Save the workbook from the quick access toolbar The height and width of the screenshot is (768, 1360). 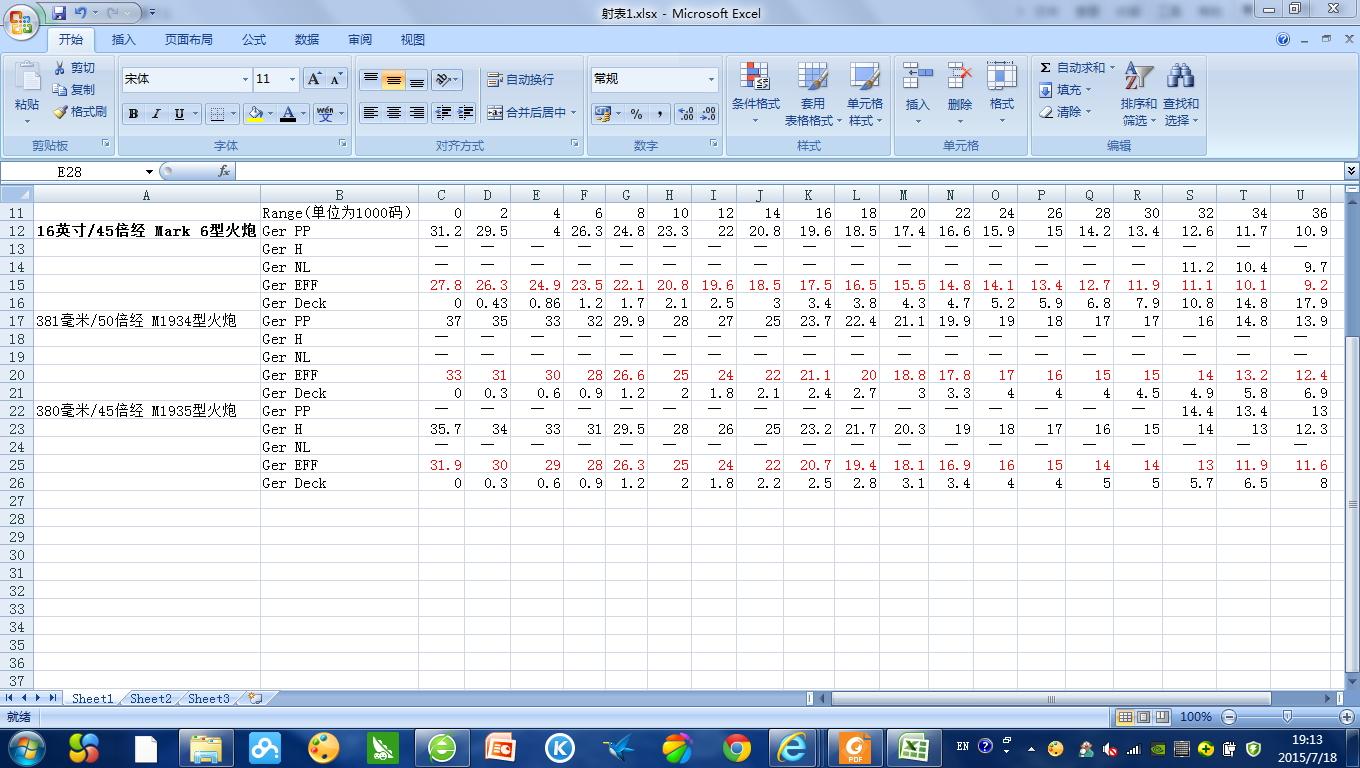59,13
